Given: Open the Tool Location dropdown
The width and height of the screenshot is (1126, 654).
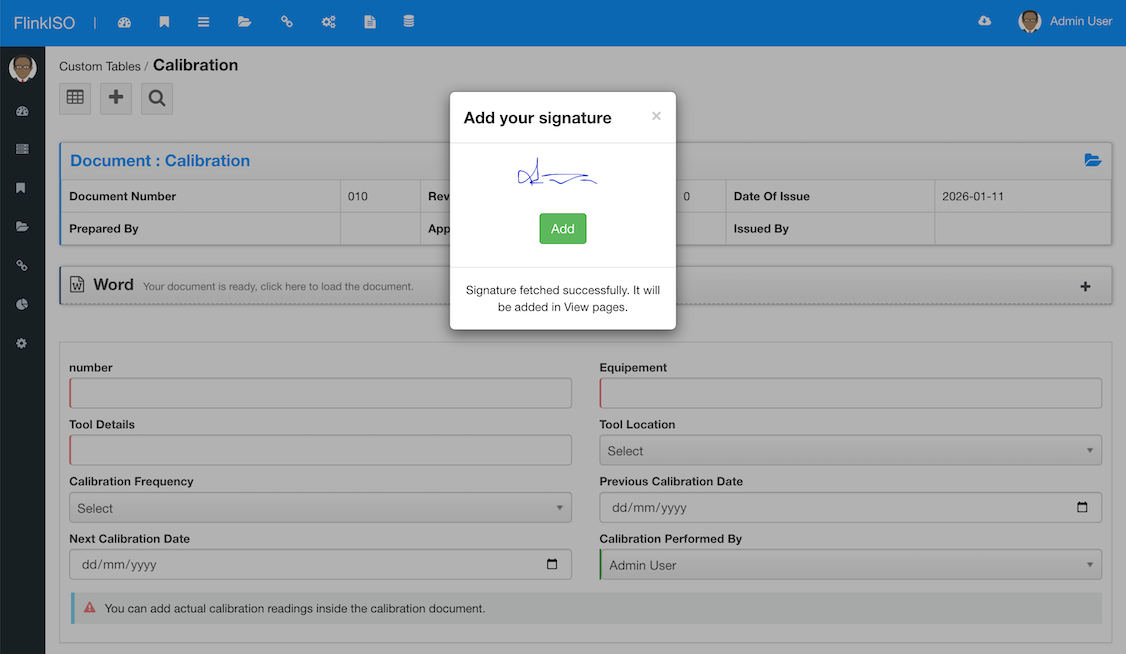Looking at the screenshot, I should point(850,451).
